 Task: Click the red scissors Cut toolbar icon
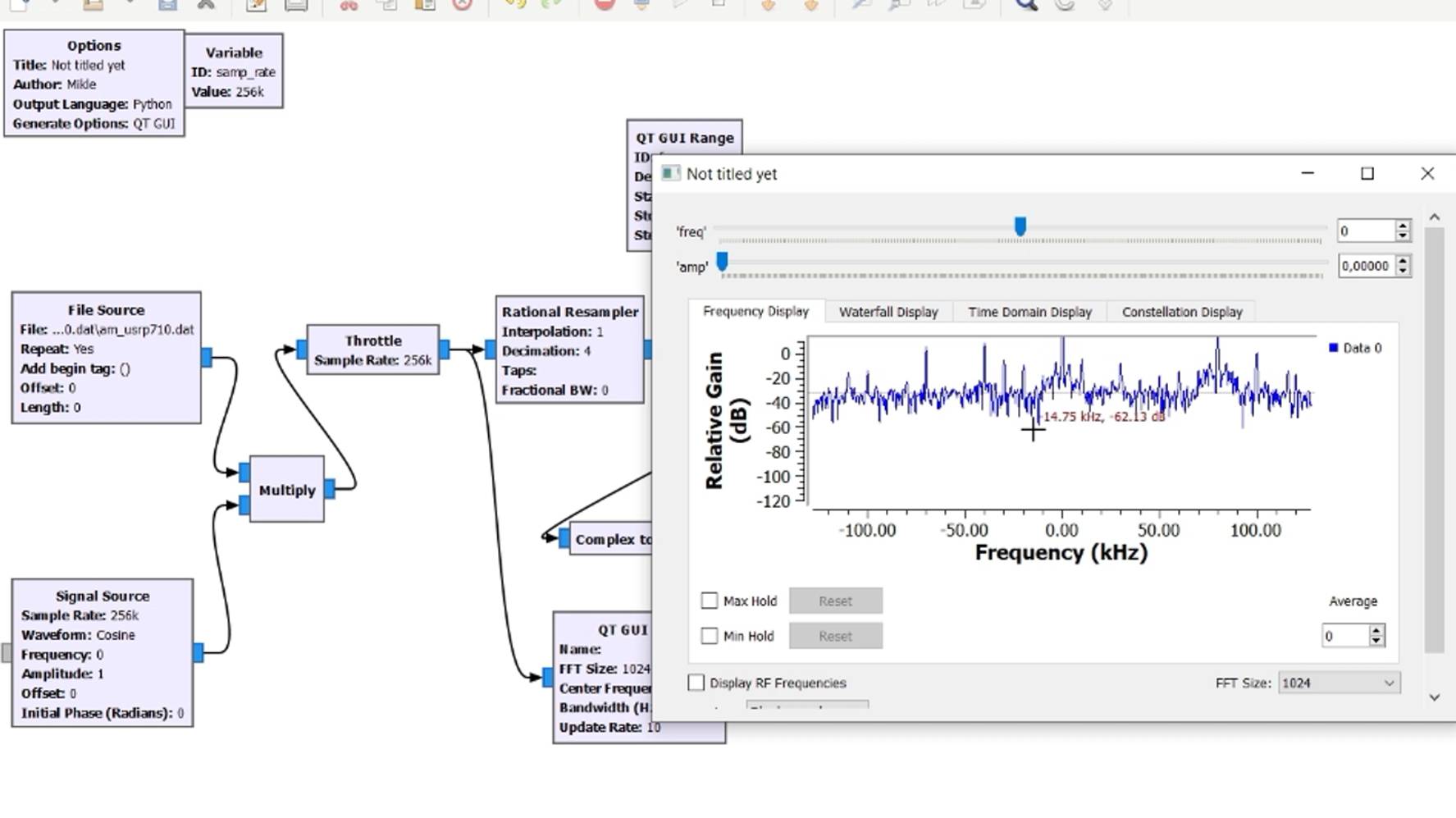pyautogui.click(x=349, y=4)
